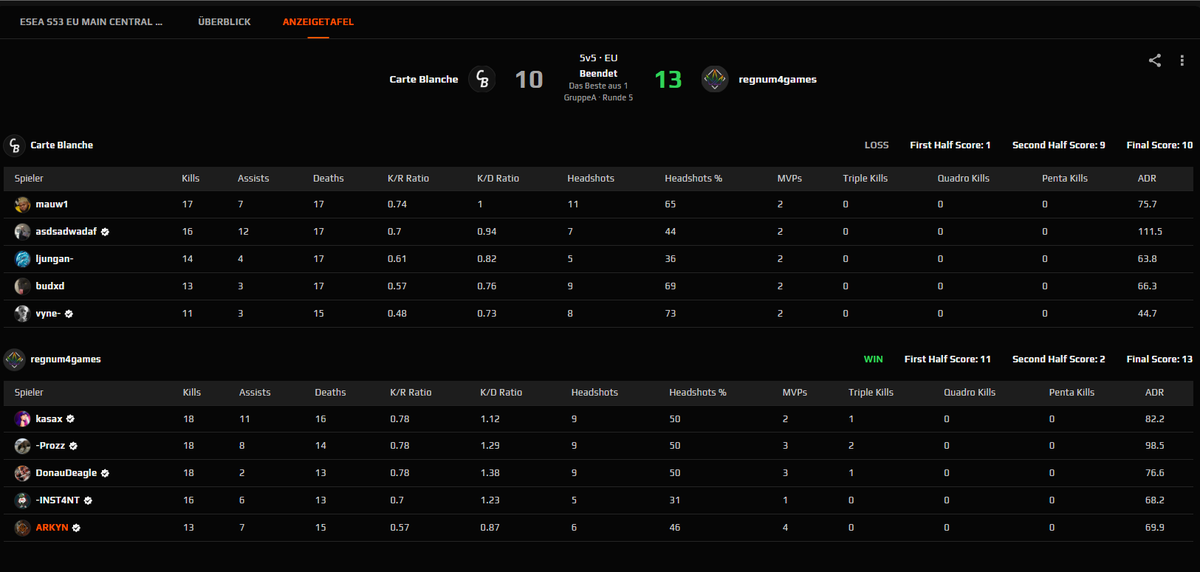Screen dimensions: 1200x572
Task: Click ADR column header in Carte Blanche table
Action: tap(1147, 178)
